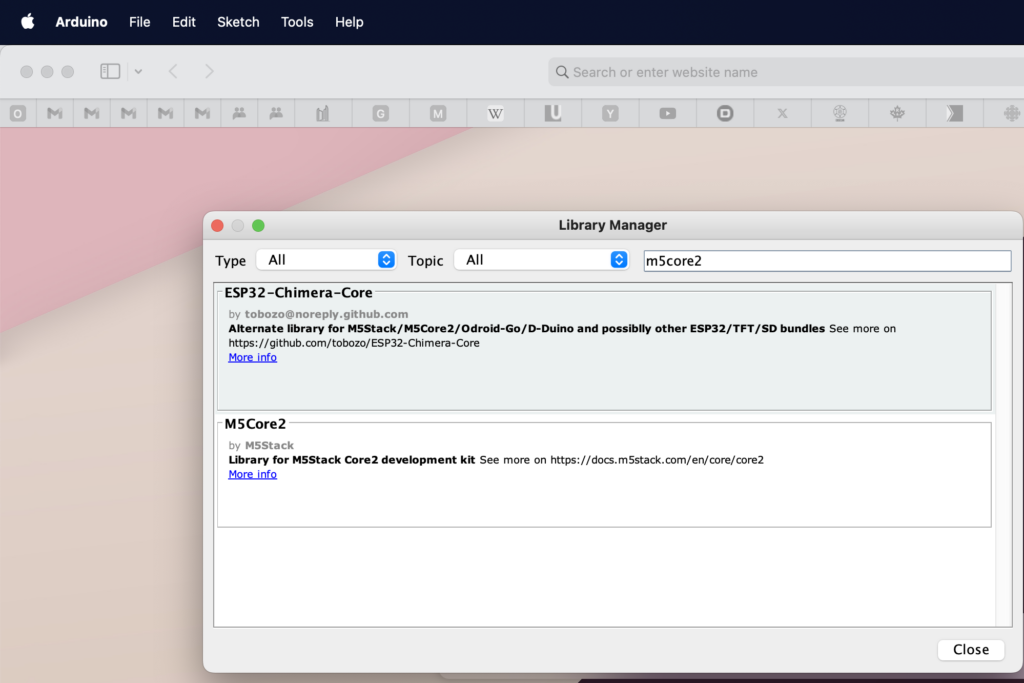Image resolution: width=1024 pixels, height=683 pixels.
Task: Open the Sketch menu
Action: (x=238, y=22)
